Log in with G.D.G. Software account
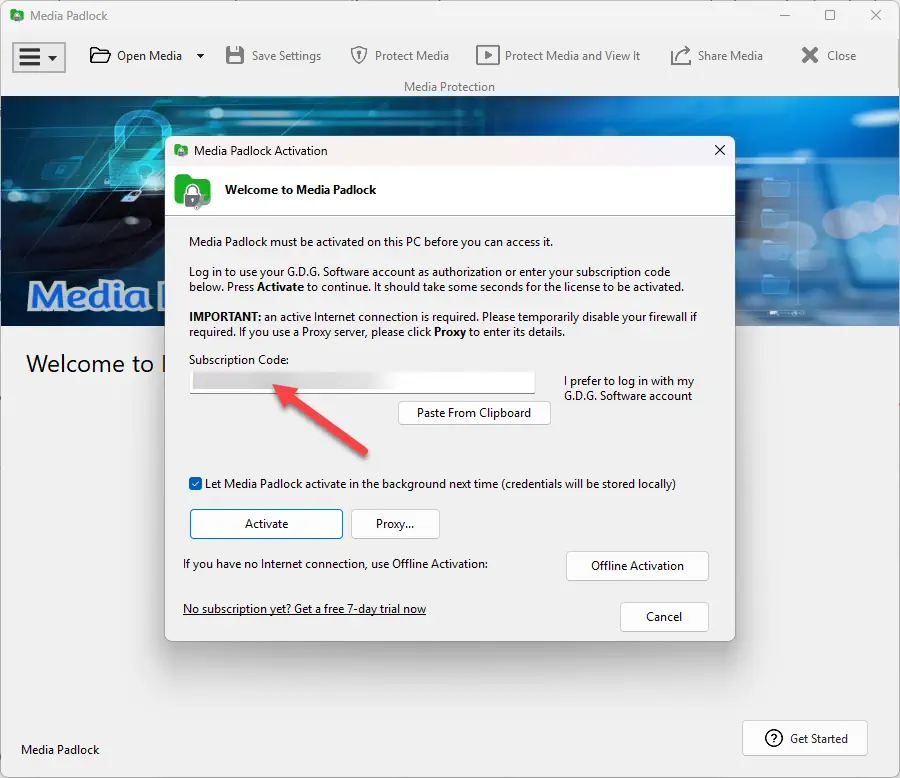 tap(627, 388)
